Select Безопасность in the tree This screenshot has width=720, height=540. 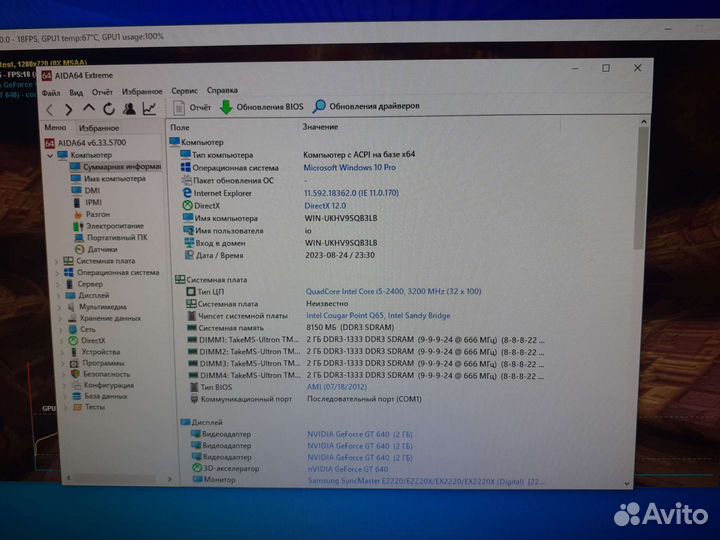click(101, 374)
